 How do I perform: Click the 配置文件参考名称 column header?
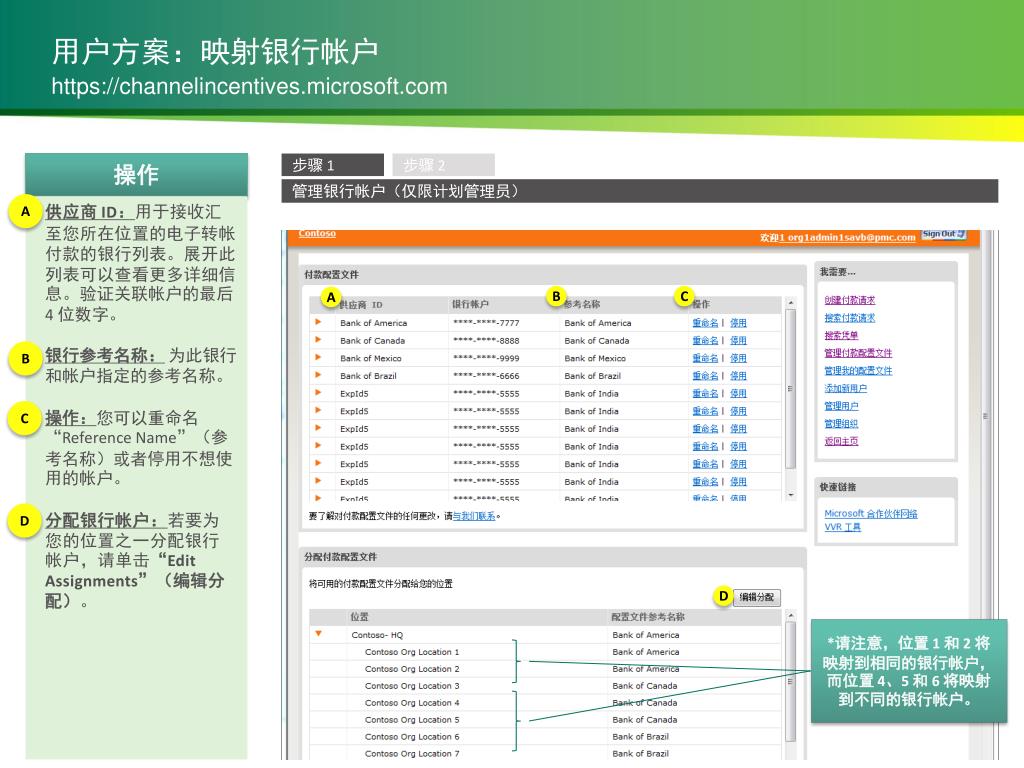point(648,616)
